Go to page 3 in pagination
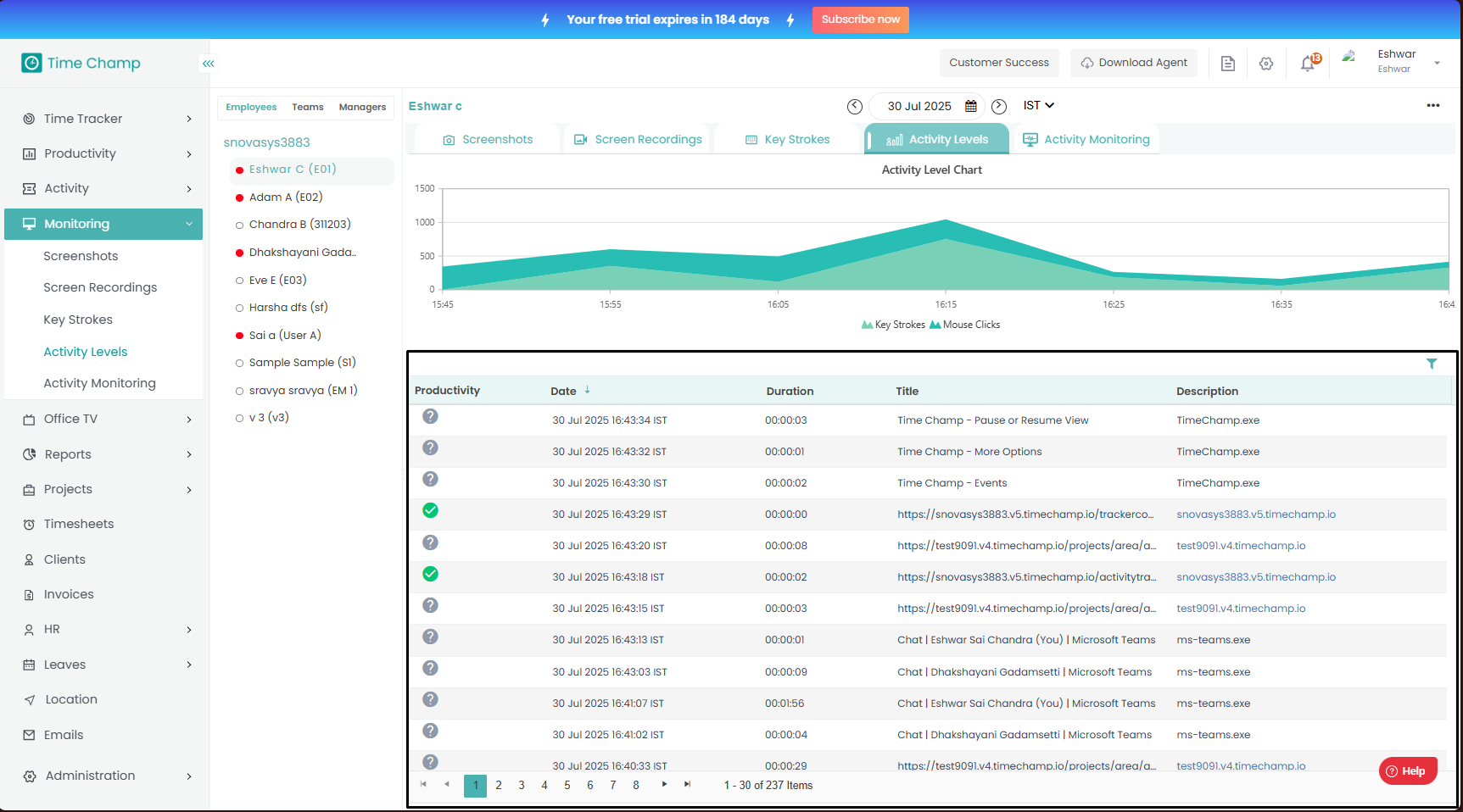Screen dimensions: 1463x812 [x=522, y=786]
